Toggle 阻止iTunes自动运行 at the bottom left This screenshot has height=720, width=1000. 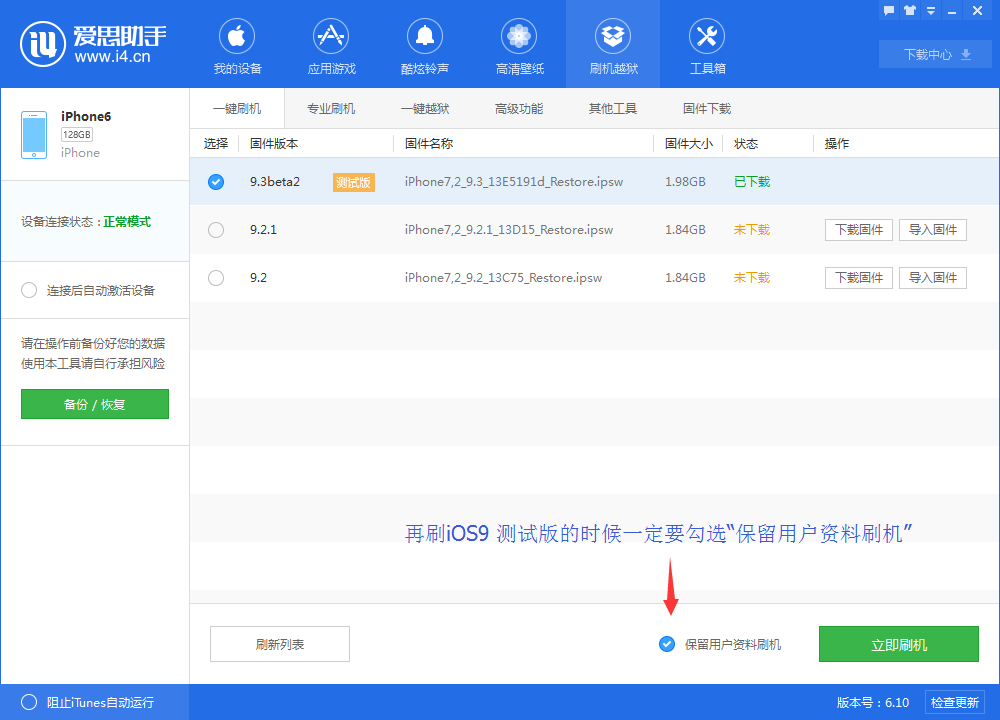pos(28,702)
